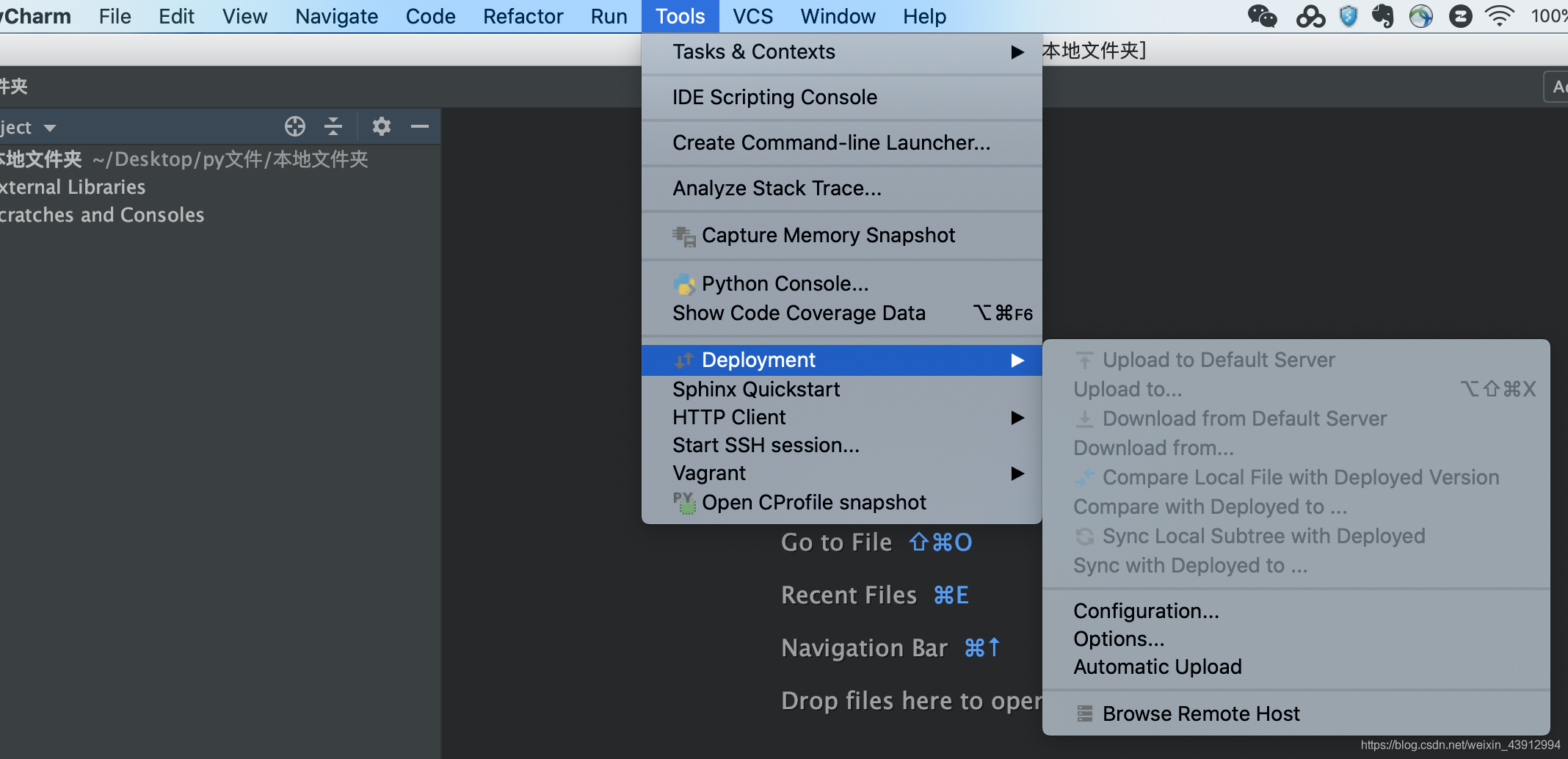Viewport: 1568px width, 759px height.
Task: Expand HTTP Client submenu arrow
Action: coord(1017,418)
